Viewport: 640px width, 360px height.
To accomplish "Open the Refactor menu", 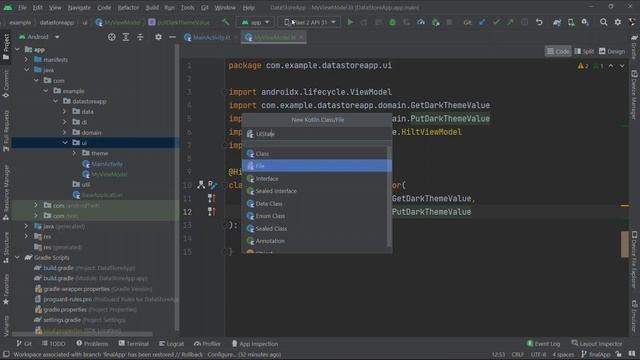I will [128, 7].
